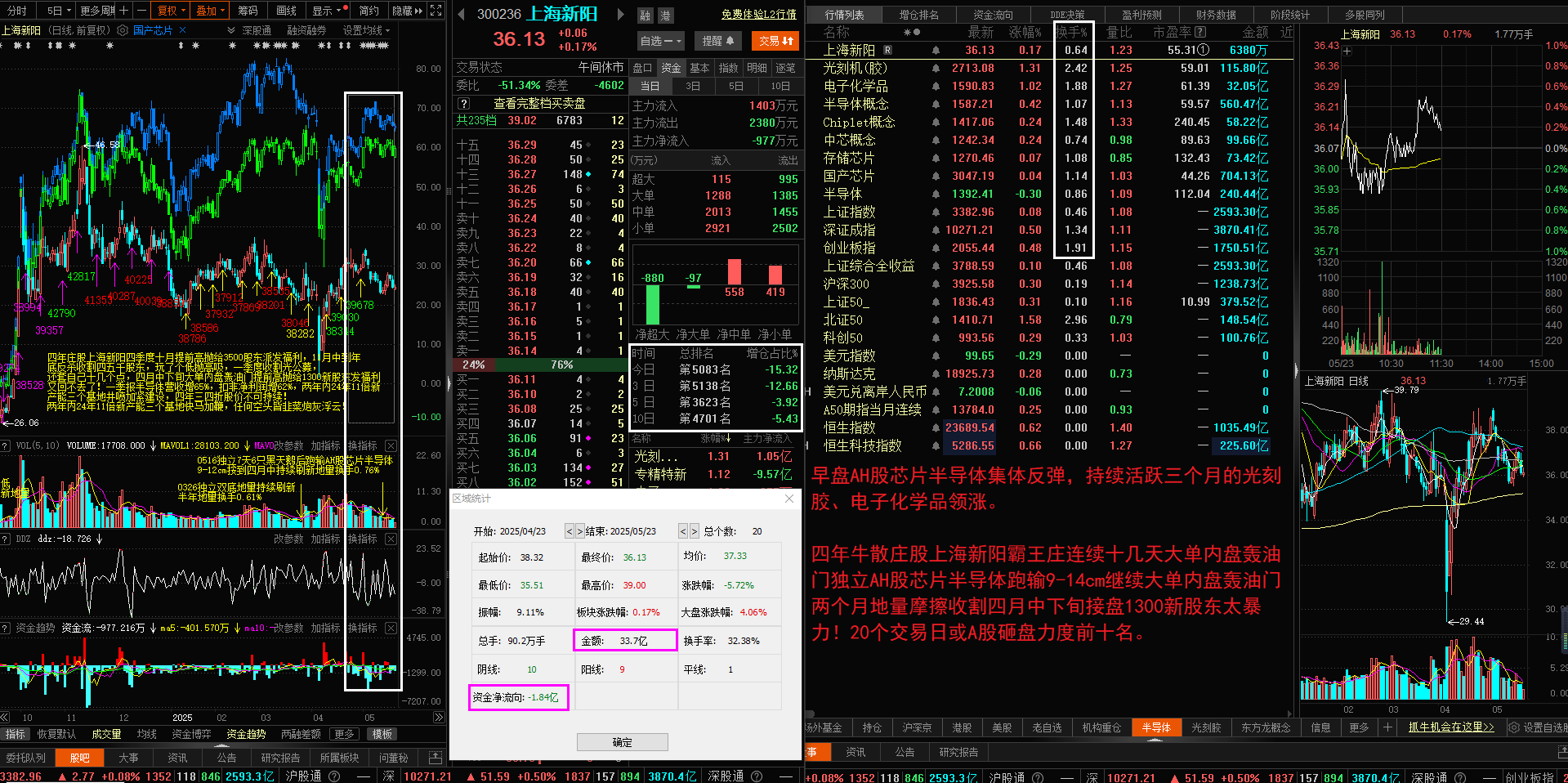Click bell icon in 半导体 row
This screenshot has width=1568, height=783.
(936, 194)
